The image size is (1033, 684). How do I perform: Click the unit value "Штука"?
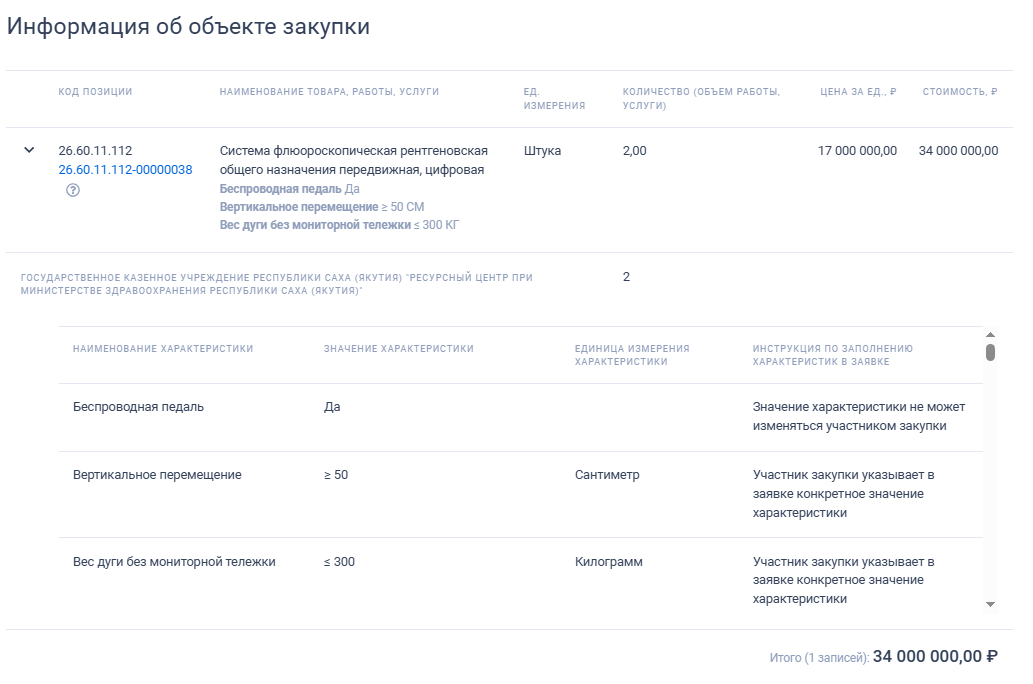pos(542,150)
